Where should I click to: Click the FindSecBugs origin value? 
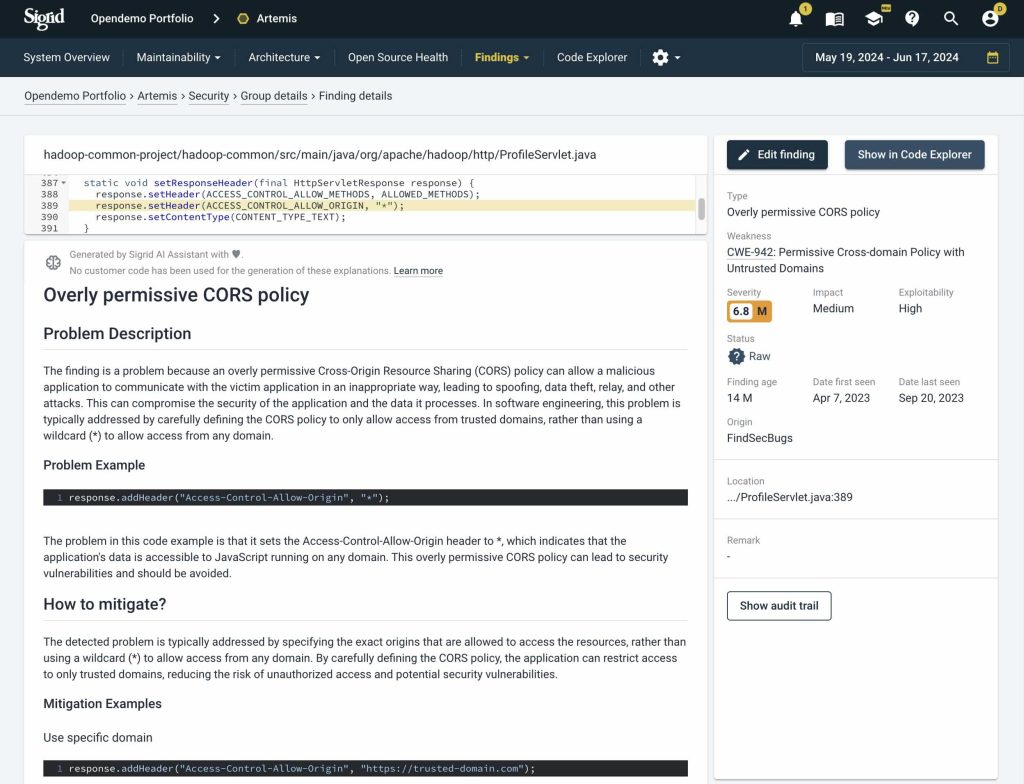click(x=760, y=438)
